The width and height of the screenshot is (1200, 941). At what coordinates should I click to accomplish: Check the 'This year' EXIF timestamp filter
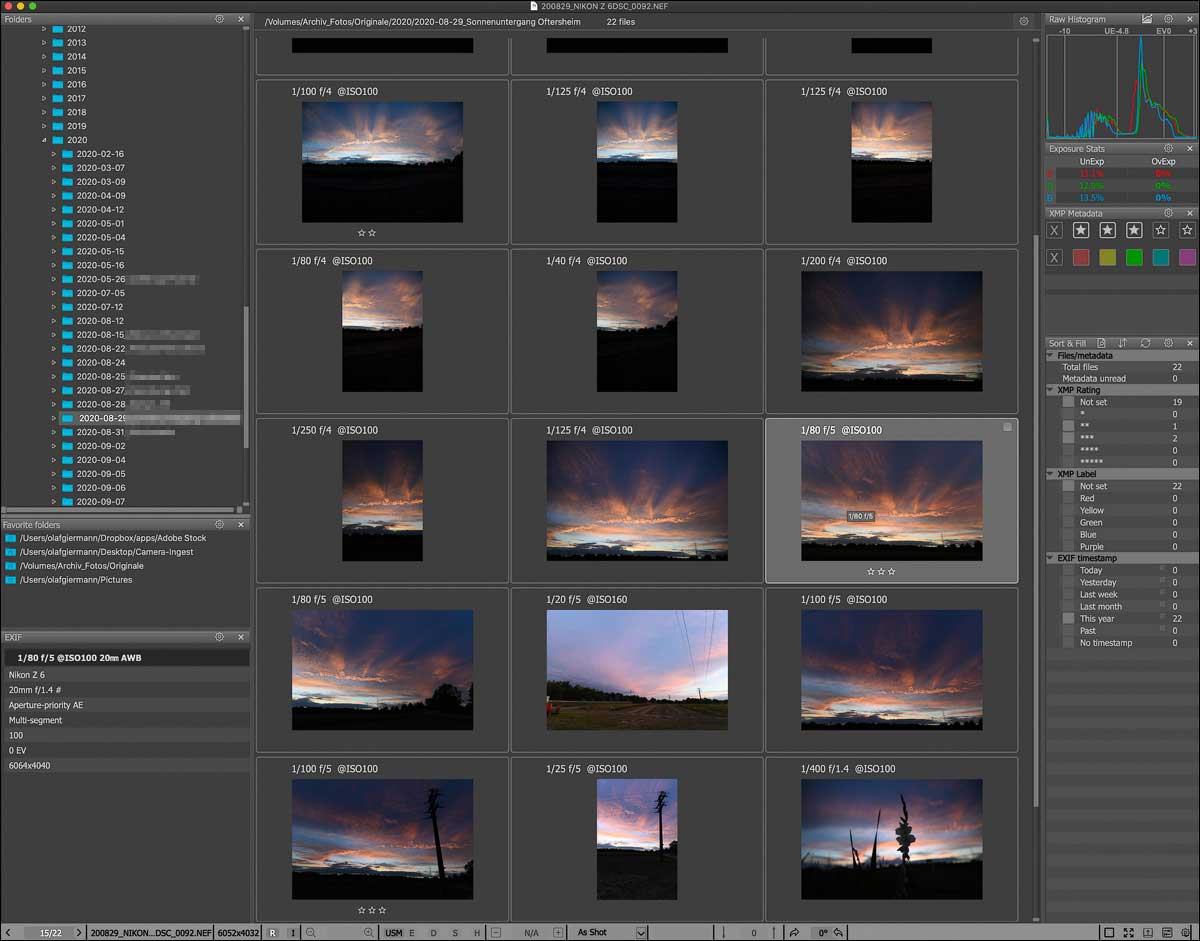point(1068,618)
